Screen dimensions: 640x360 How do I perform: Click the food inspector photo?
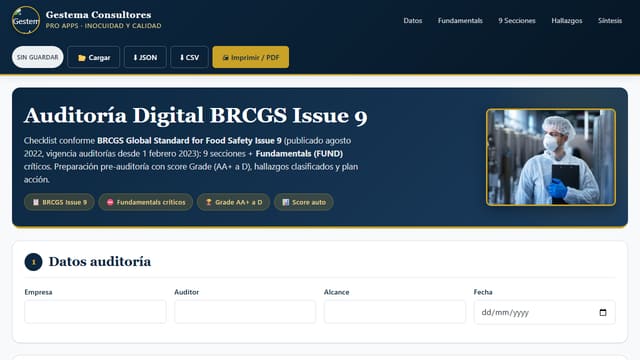point(551,157)
